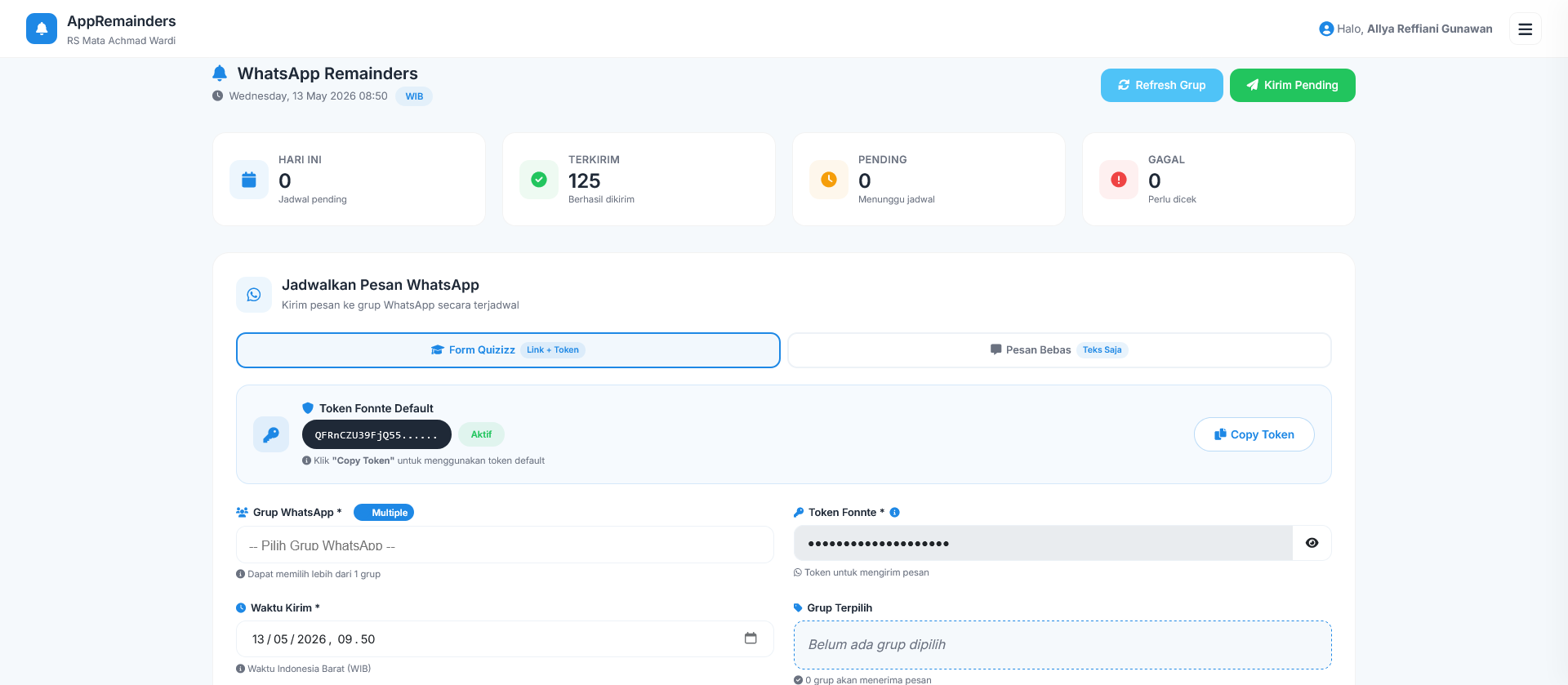Click the WIB timezone badge
1568x685 pixels.
[x=414, y=96]
